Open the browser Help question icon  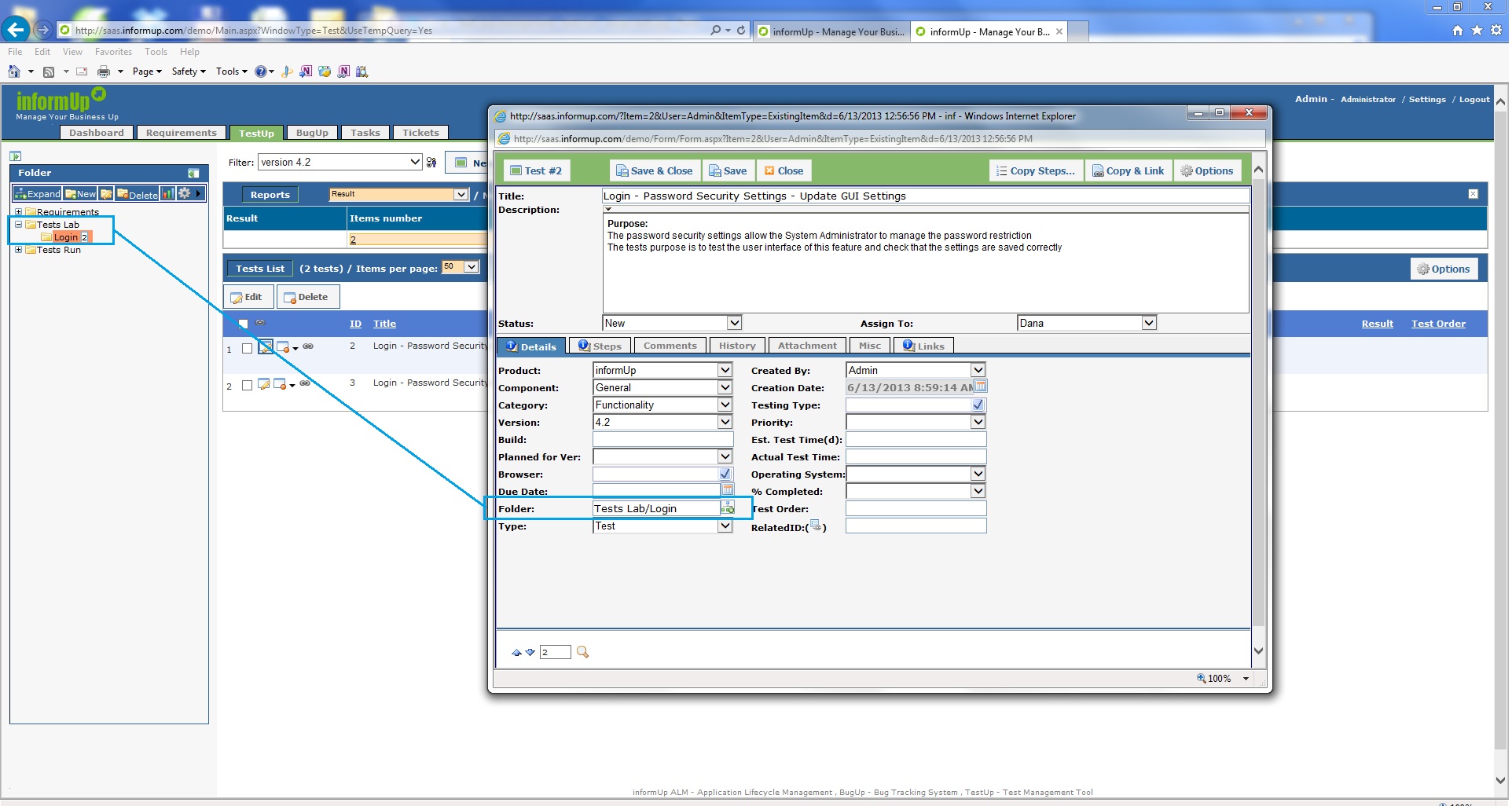[x=260, y=71]
